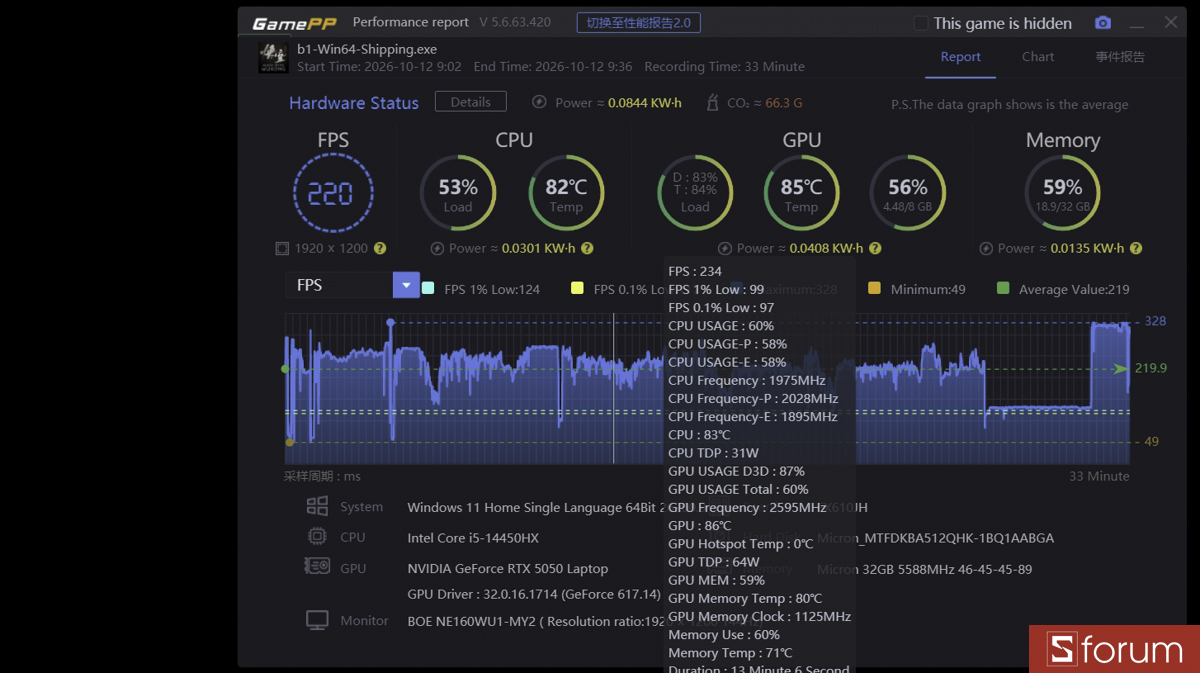The image size is (1200, 673).
Task: Click the Start Time: 2026-10-12 9:02 text
Action: click(x=379, y=66)
